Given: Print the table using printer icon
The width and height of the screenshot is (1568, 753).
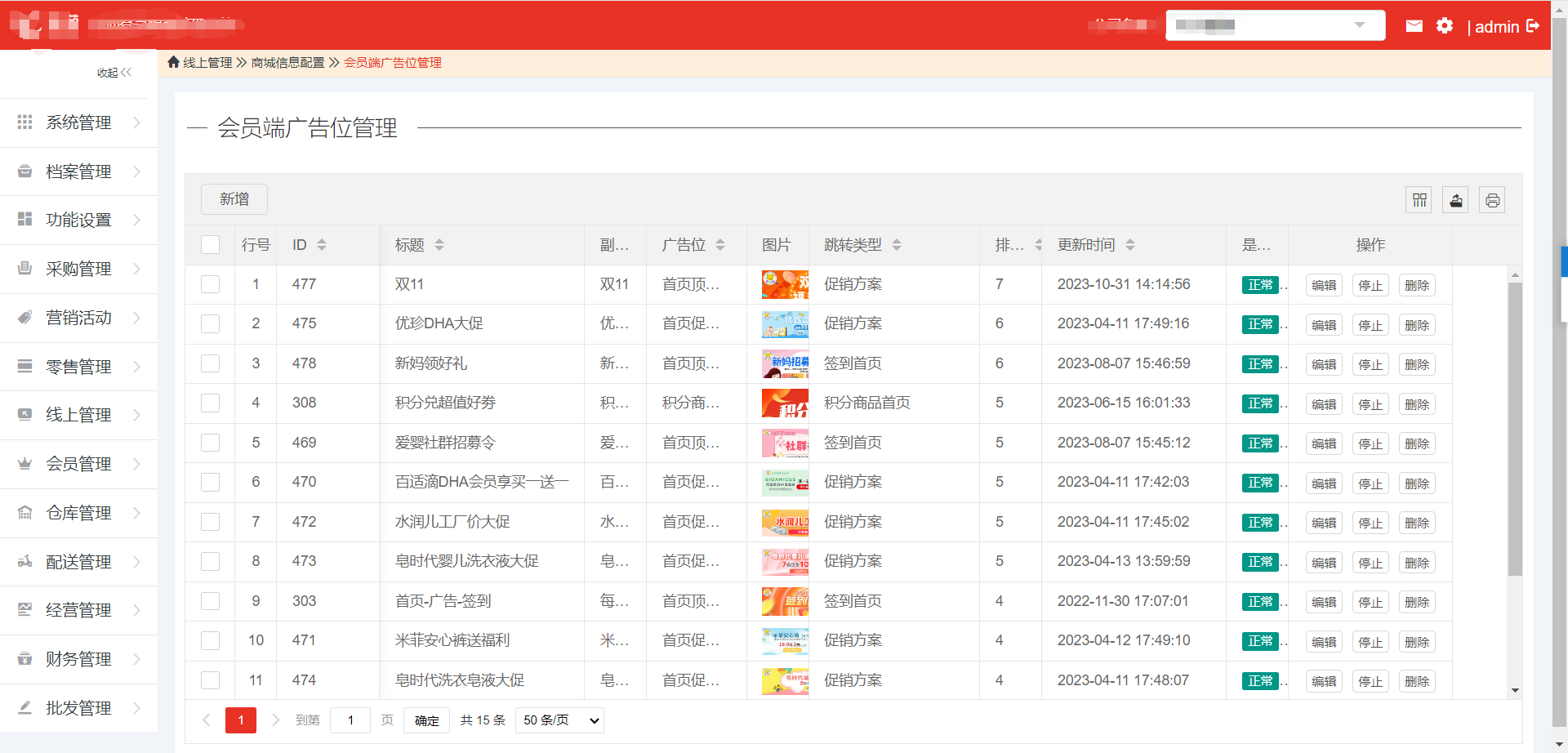Looking at the screenshot, I should point(1492,200).
